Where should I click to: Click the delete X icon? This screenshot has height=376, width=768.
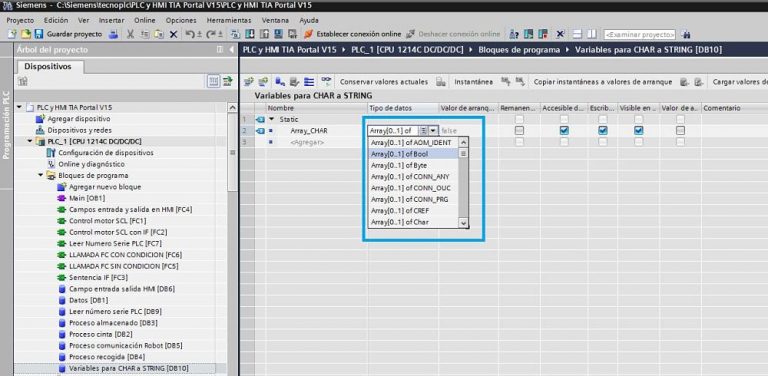click(173, 34)
